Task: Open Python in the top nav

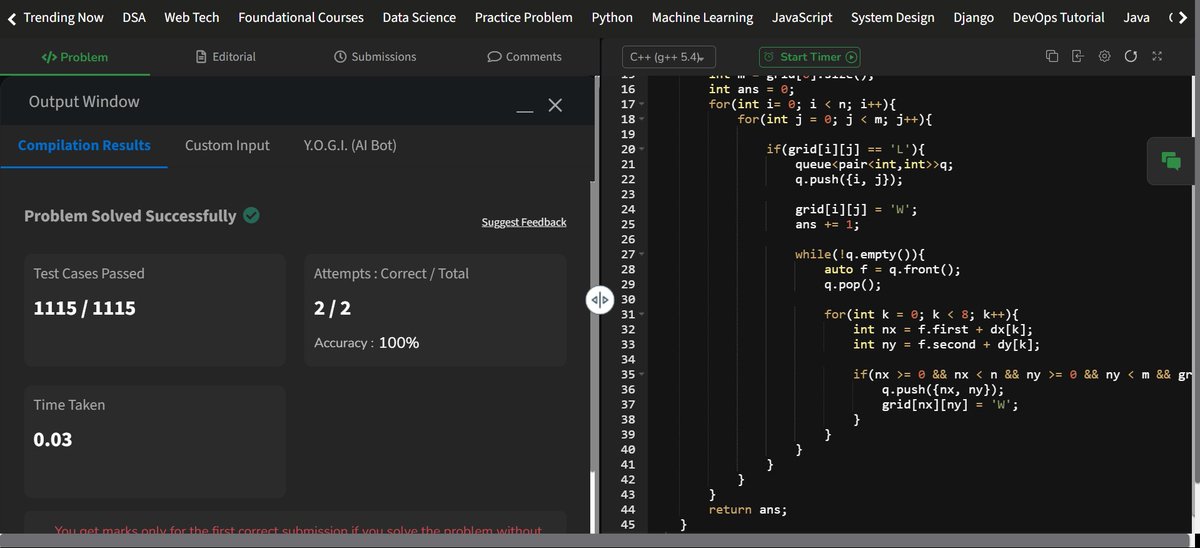Action: pyautogui.click(x=612, y=17)
